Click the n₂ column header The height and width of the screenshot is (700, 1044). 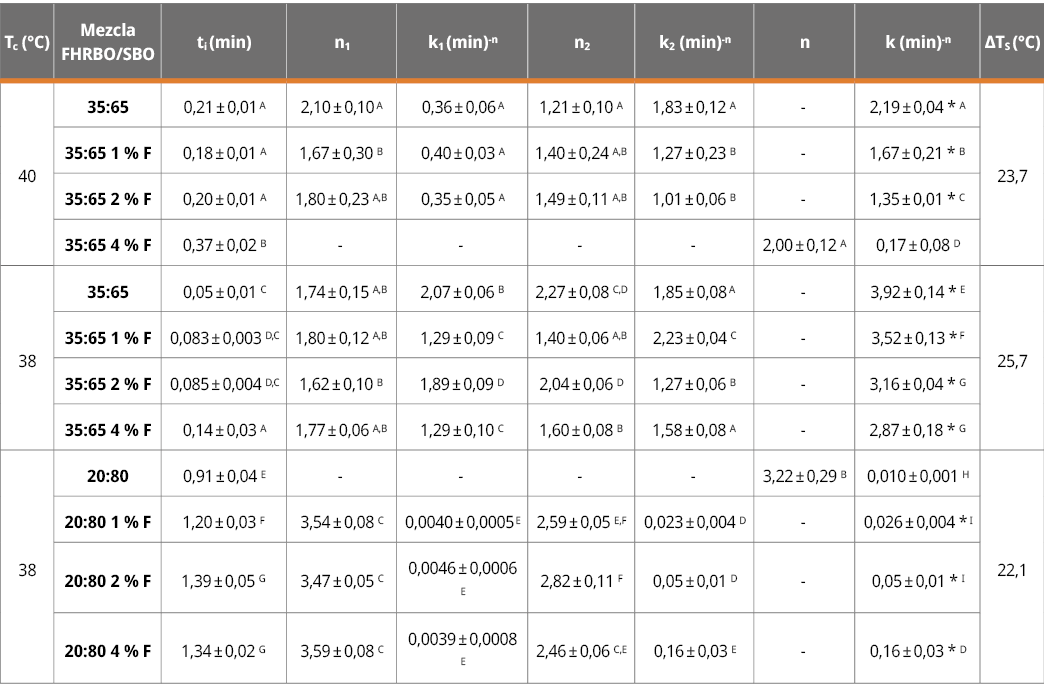(581, 43)
